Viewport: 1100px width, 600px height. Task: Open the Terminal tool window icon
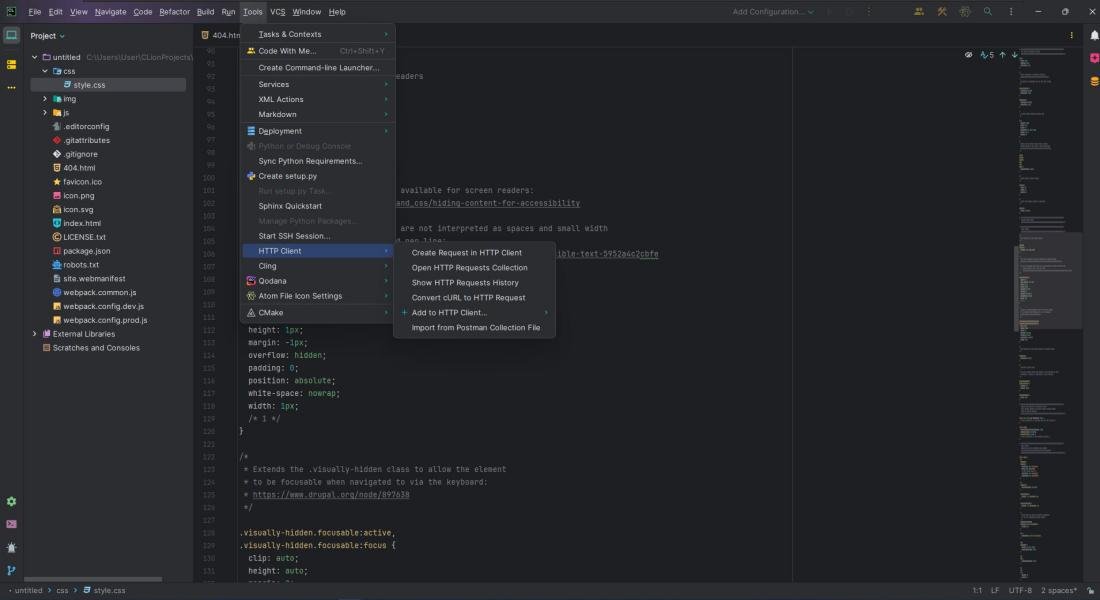click(x=11, y=524)
